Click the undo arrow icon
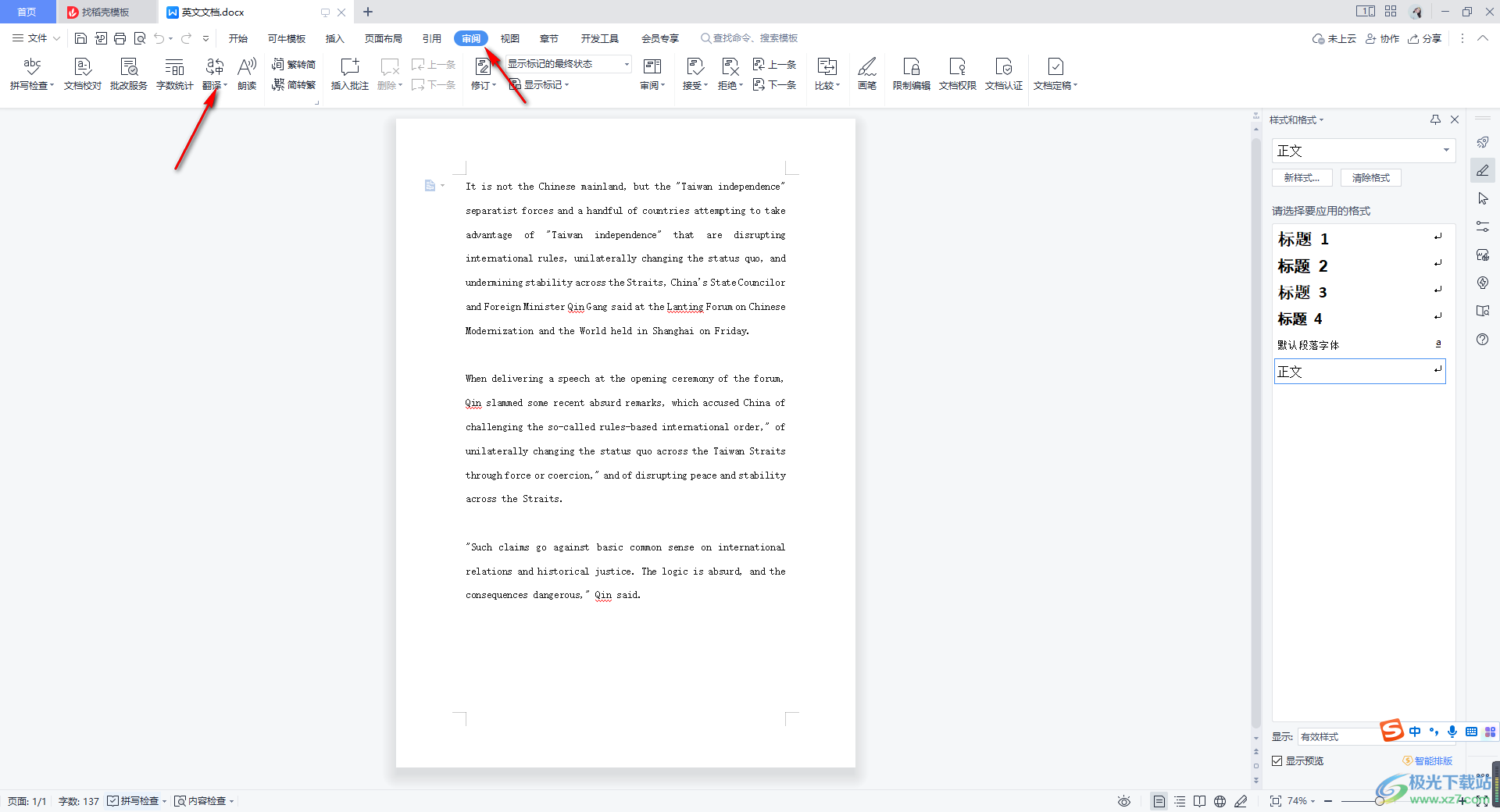 (159, 38)
